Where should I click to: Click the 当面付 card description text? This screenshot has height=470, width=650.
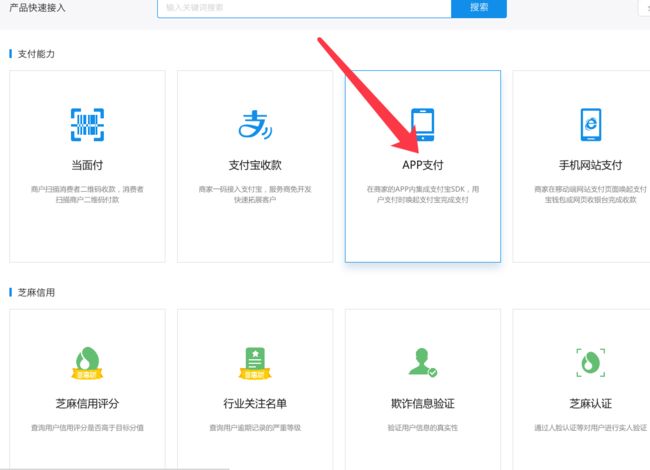point(87,194)
